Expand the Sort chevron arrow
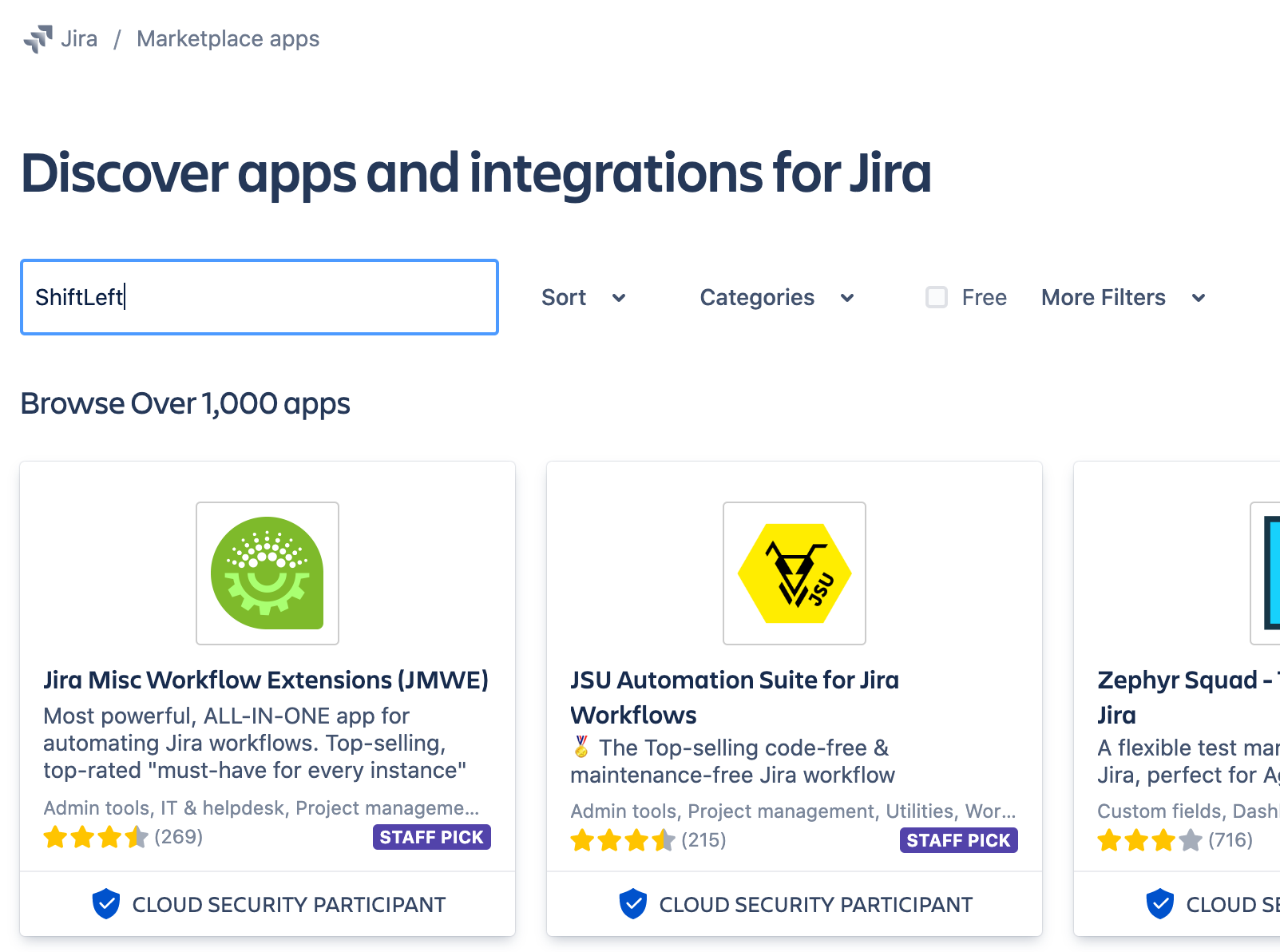This screenshot has height=952, width=1280. [619, 298]
